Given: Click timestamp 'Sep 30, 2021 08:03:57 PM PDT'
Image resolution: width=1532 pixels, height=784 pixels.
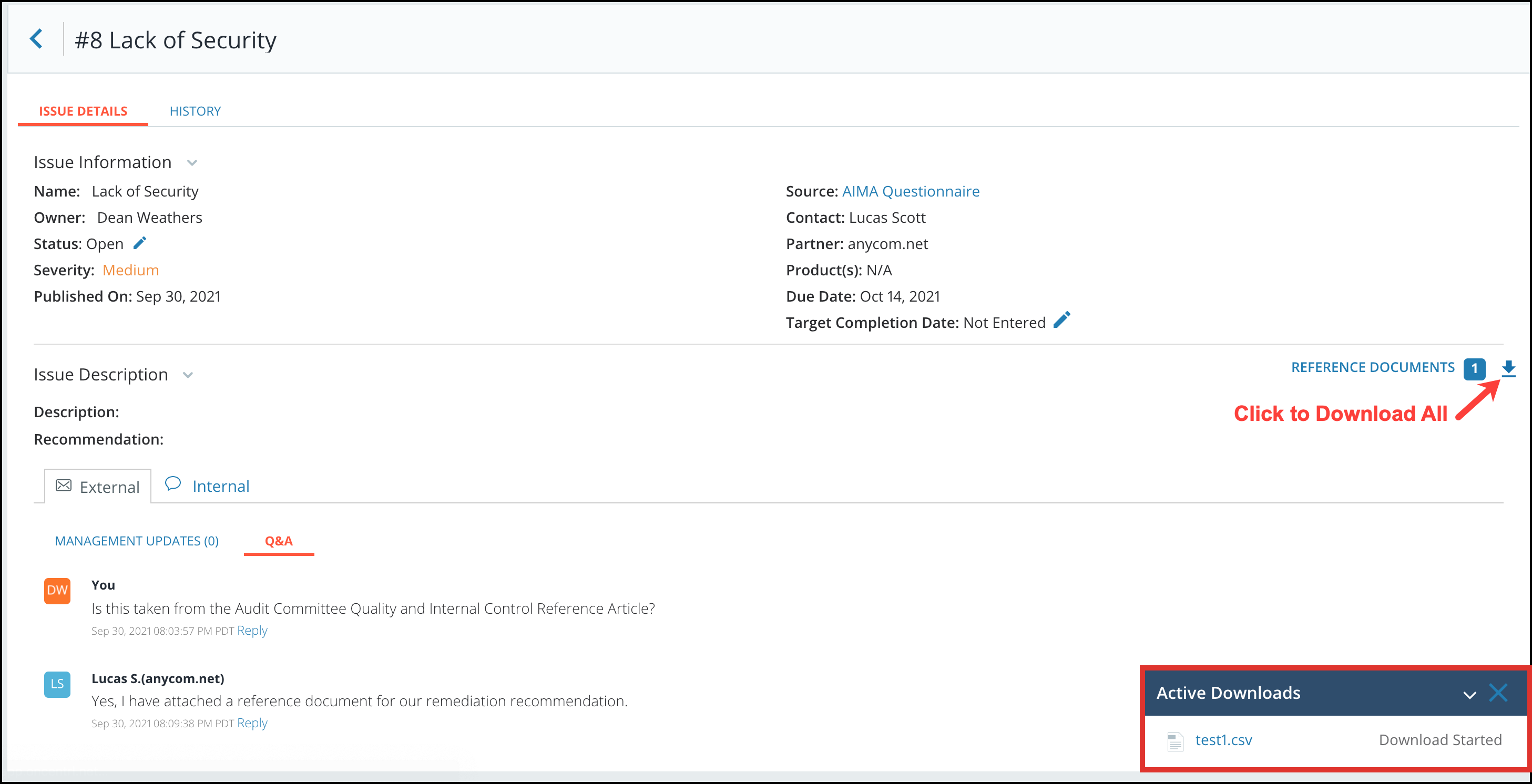Looking at the screenshot, I should click(x=162, y=631).
